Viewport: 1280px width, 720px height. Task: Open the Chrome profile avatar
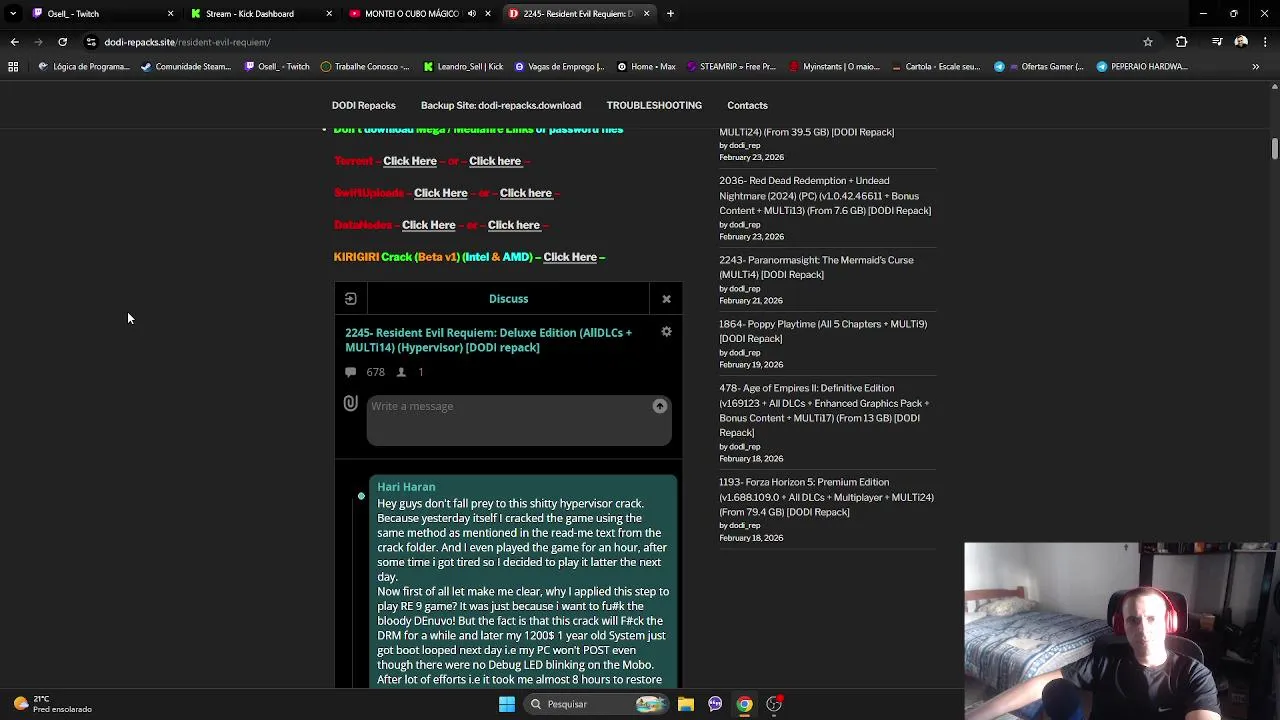point(1241,42)
